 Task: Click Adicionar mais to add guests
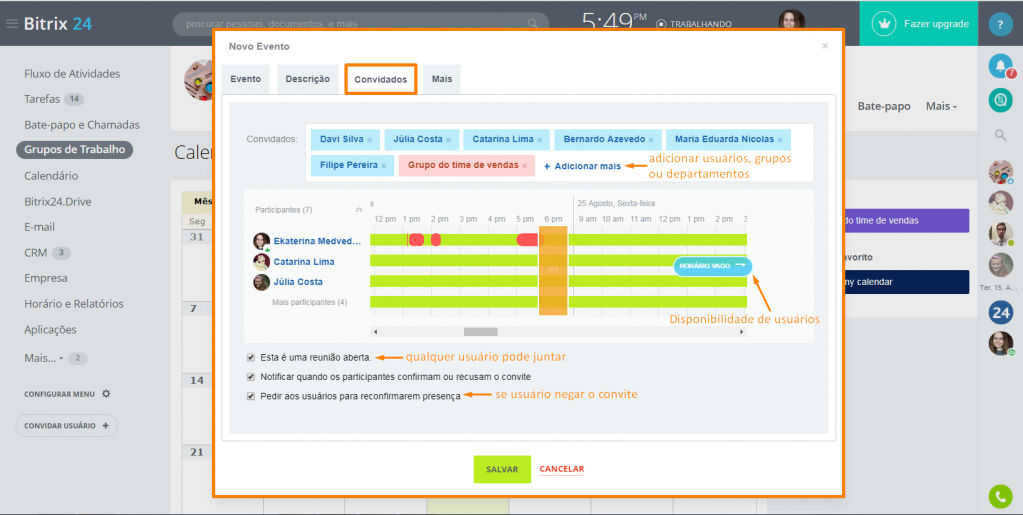point(582,166)
